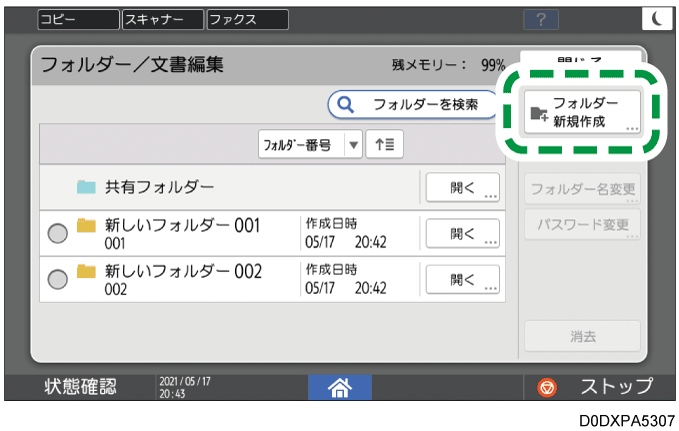679x431 pixels.
Task: Tap the yellow folder icon for 新しいフォルダー 001
Action: pos(86,226)
